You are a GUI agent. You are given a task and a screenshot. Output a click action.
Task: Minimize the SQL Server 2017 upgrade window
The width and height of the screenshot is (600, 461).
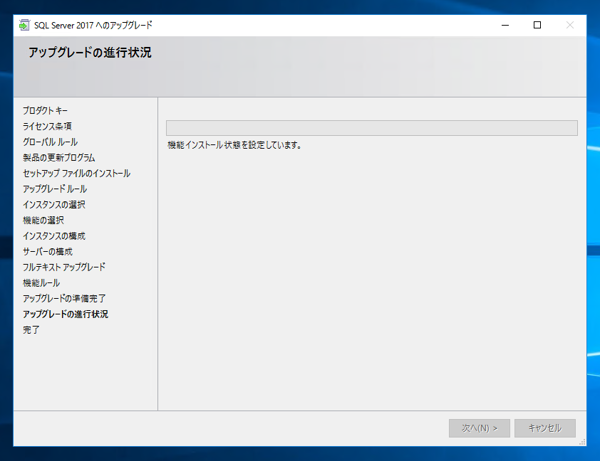tap(505, 25)
